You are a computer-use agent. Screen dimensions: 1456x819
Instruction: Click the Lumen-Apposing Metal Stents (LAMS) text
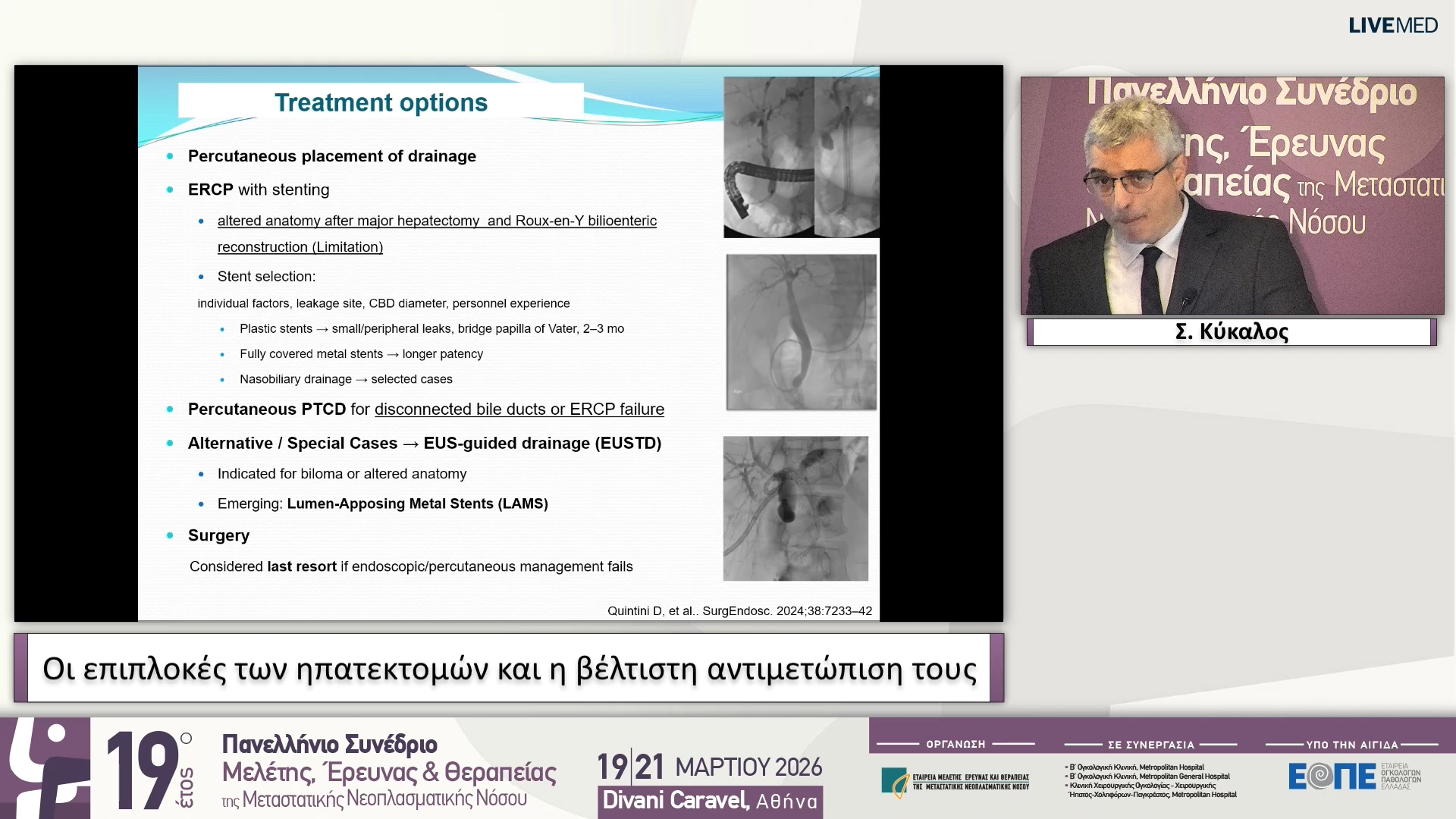417,504
